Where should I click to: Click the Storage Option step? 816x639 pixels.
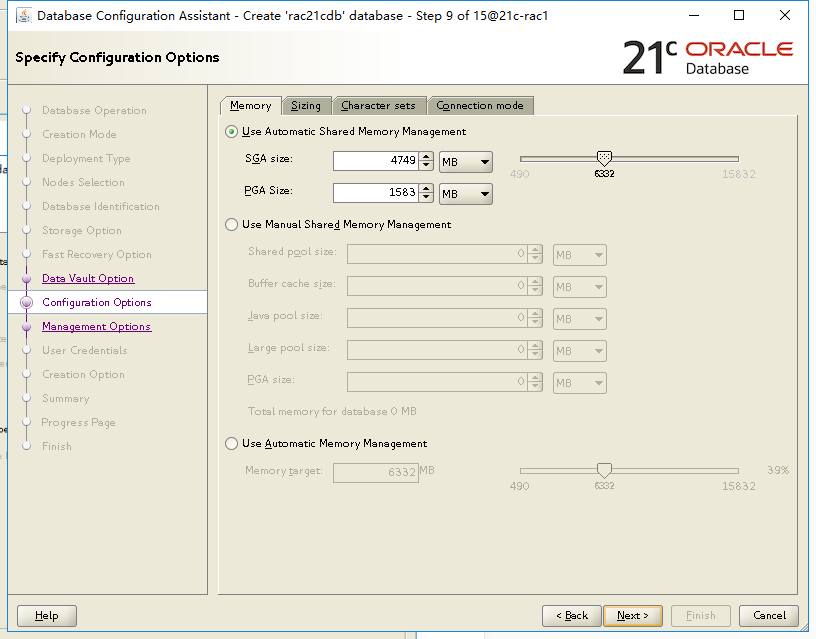(x=82, y=231)
